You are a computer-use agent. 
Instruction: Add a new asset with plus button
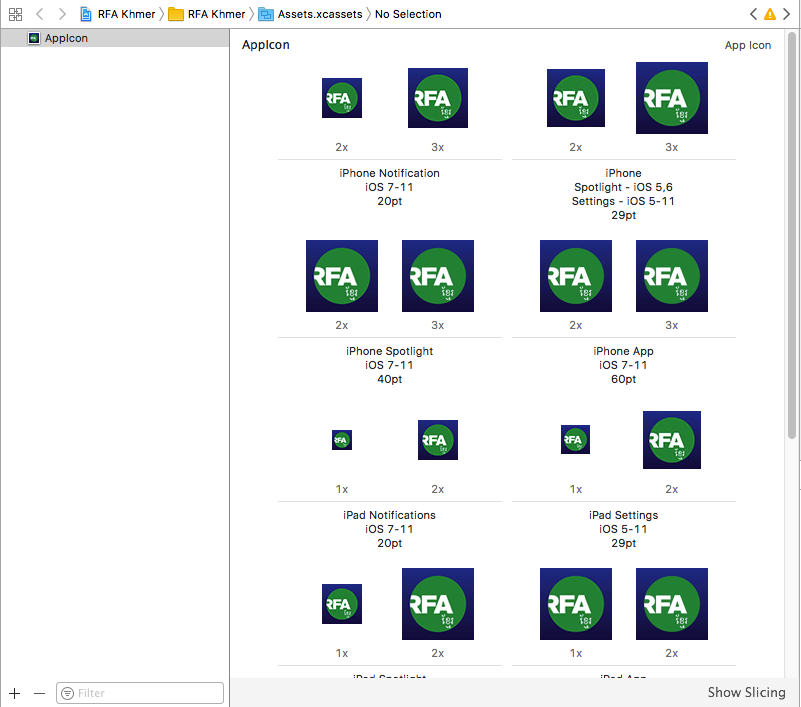point(14,693)
